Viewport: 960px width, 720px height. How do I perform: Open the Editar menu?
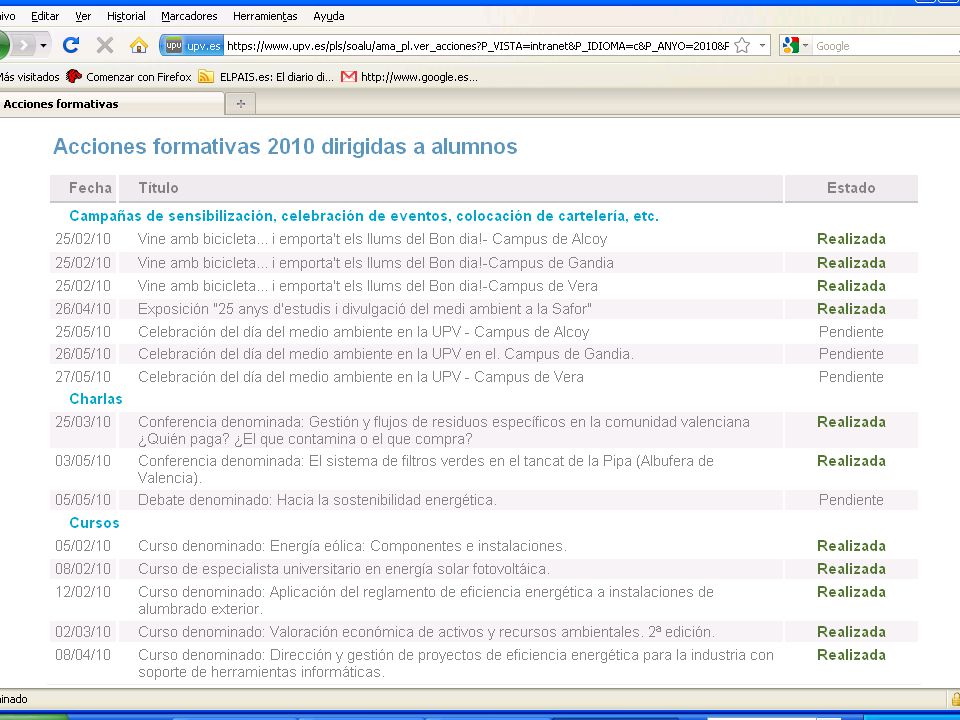tap(45, 16)
